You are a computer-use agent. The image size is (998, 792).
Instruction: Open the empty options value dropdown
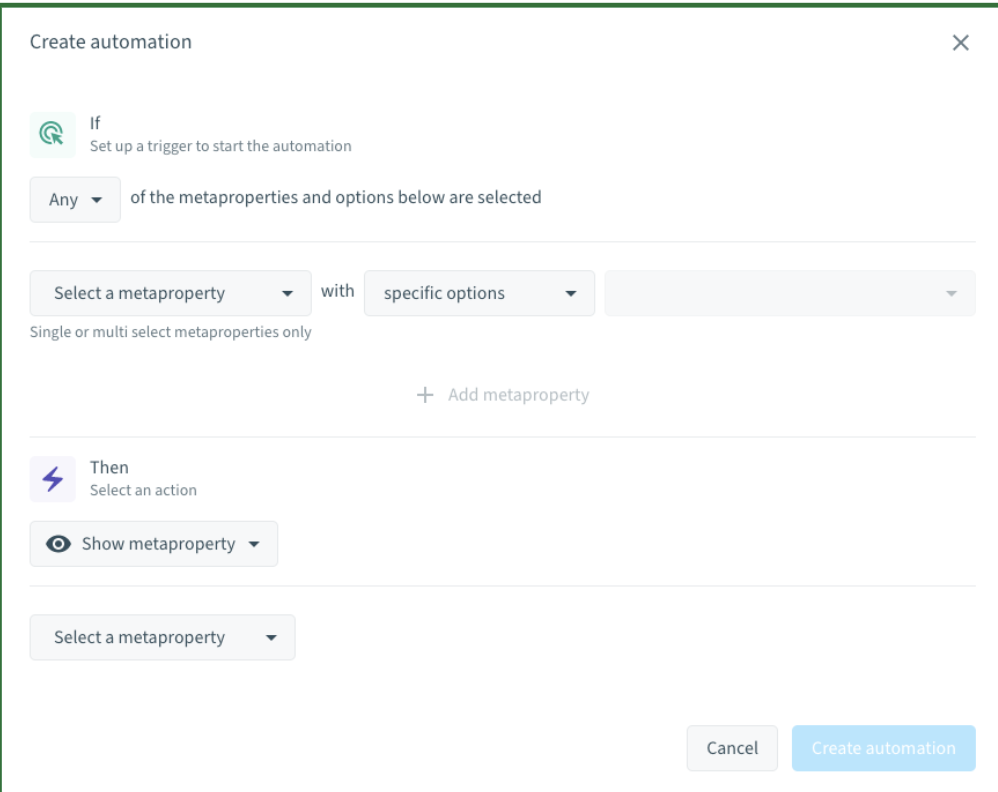click(790, 293)
